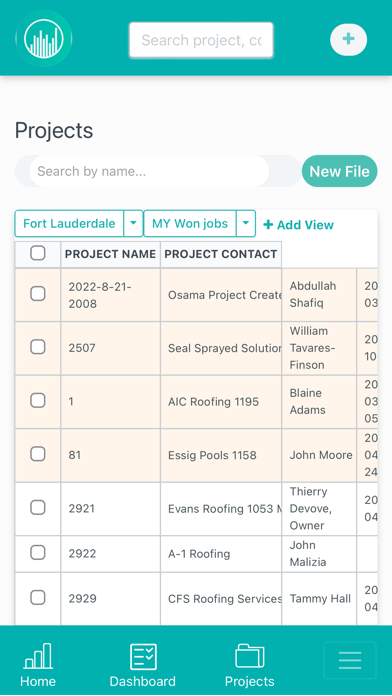Expand the Fort Lauderdale dropdown arrow
This screenshot has height=696, width=392.
pyautogui.click(x=133, y=223)
